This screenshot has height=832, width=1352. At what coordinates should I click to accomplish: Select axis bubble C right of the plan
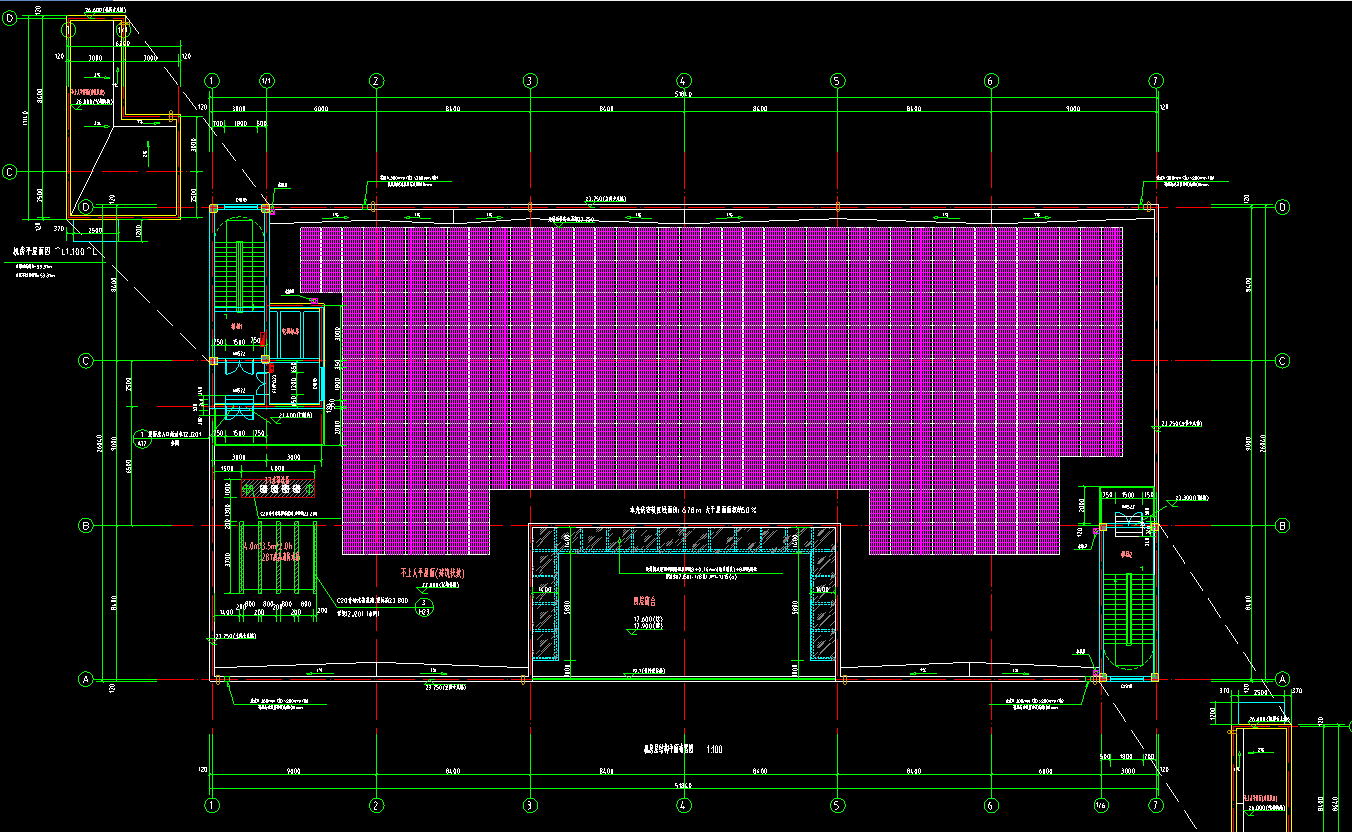(1283, 361)
